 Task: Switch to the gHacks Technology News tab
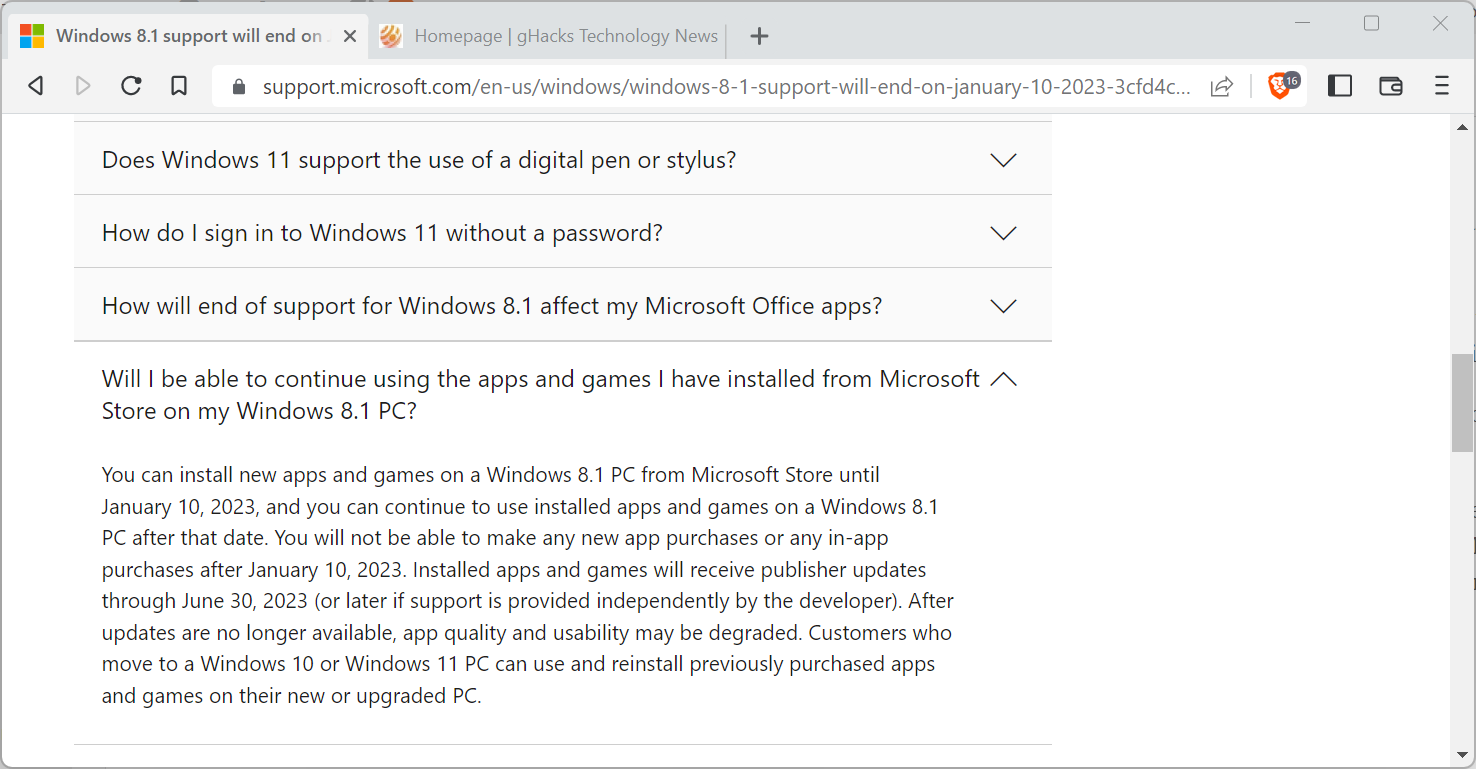(x=550, y=35)
